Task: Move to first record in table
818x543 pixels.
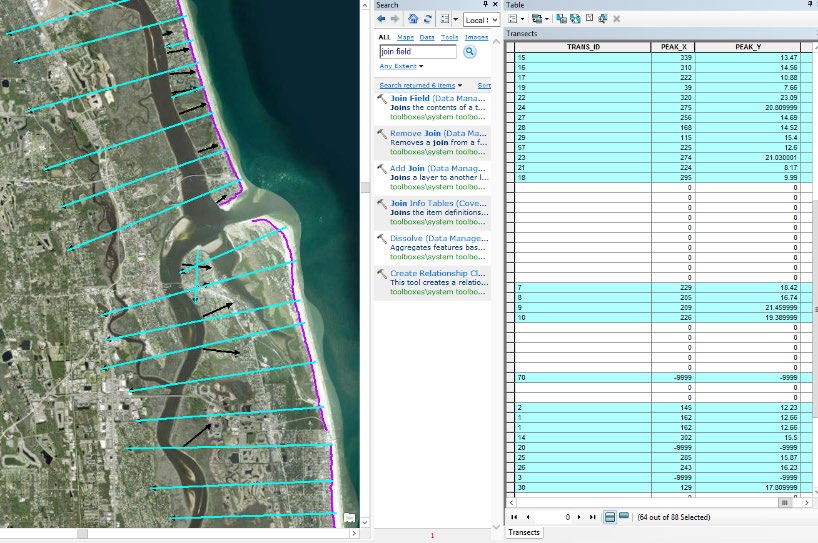Action: (514, 517)
